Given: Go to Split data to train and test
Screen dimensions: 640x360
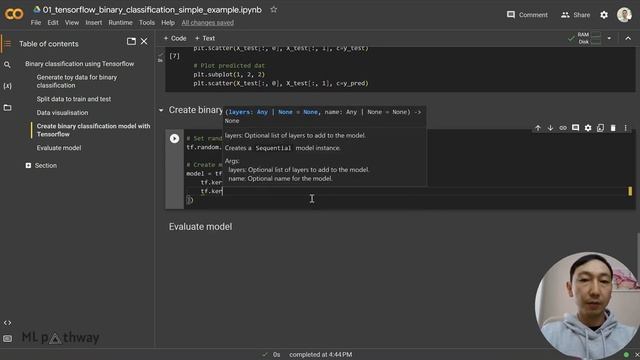Looking at the screenshot, I should pos(74,99).
